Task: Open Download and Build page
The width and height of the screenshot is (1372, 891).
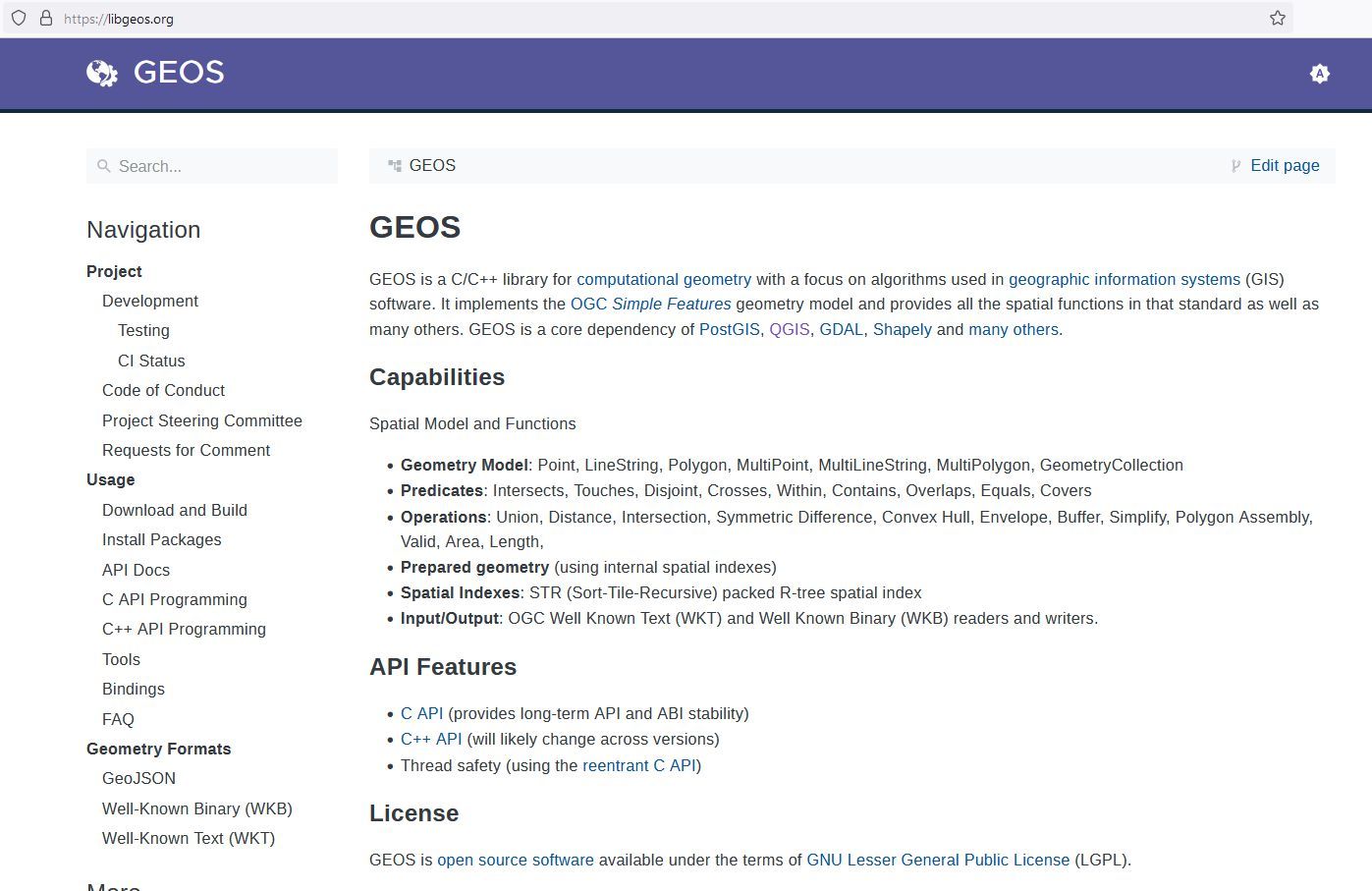Action: point(175,510)
